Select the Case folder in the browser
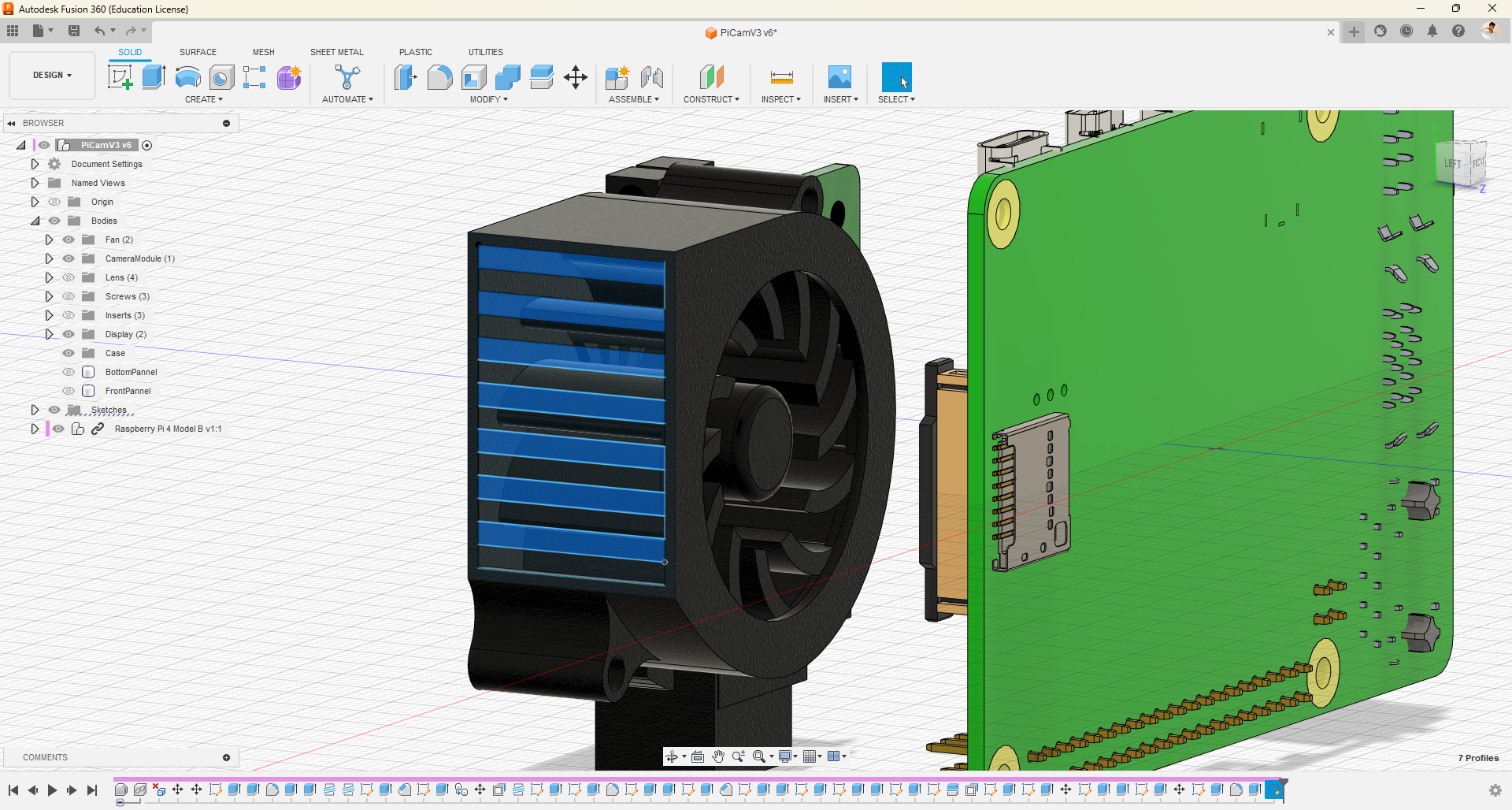The width and height of the screenshot is (1512, 810). point(115,353)
